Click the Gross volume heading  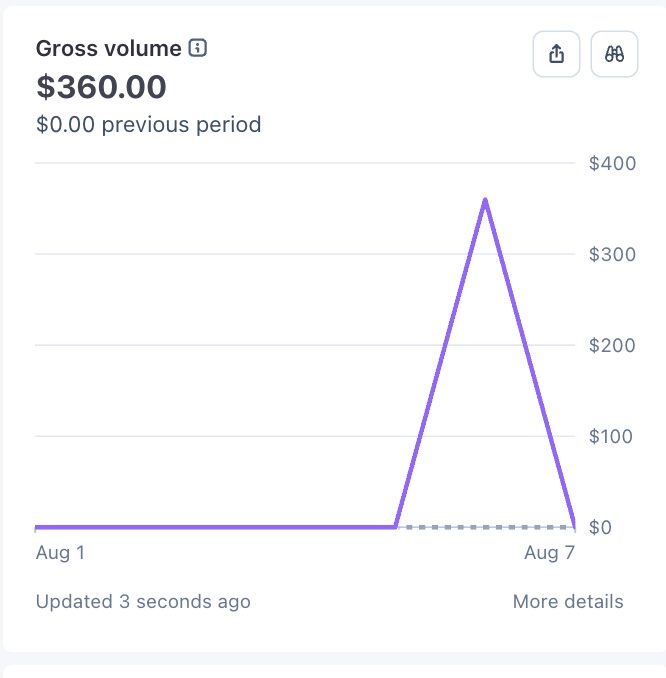[109, 48]
